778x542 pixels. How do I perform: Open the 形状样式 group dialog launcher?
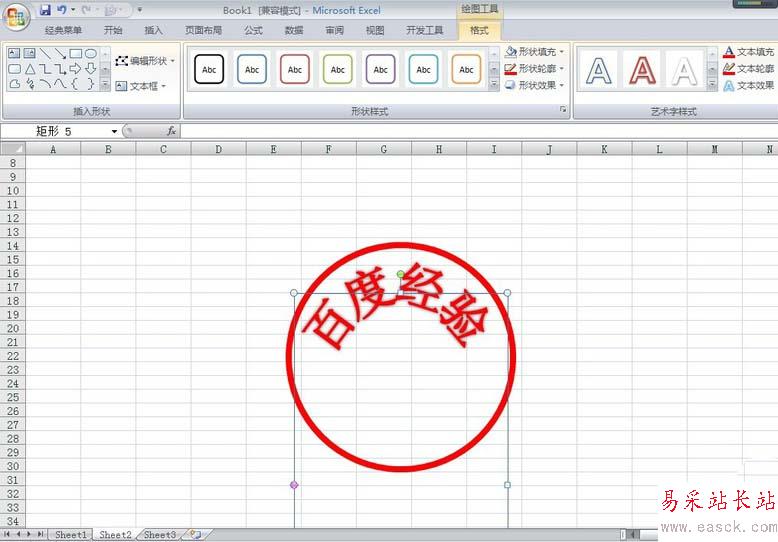[x=563, y=109]
